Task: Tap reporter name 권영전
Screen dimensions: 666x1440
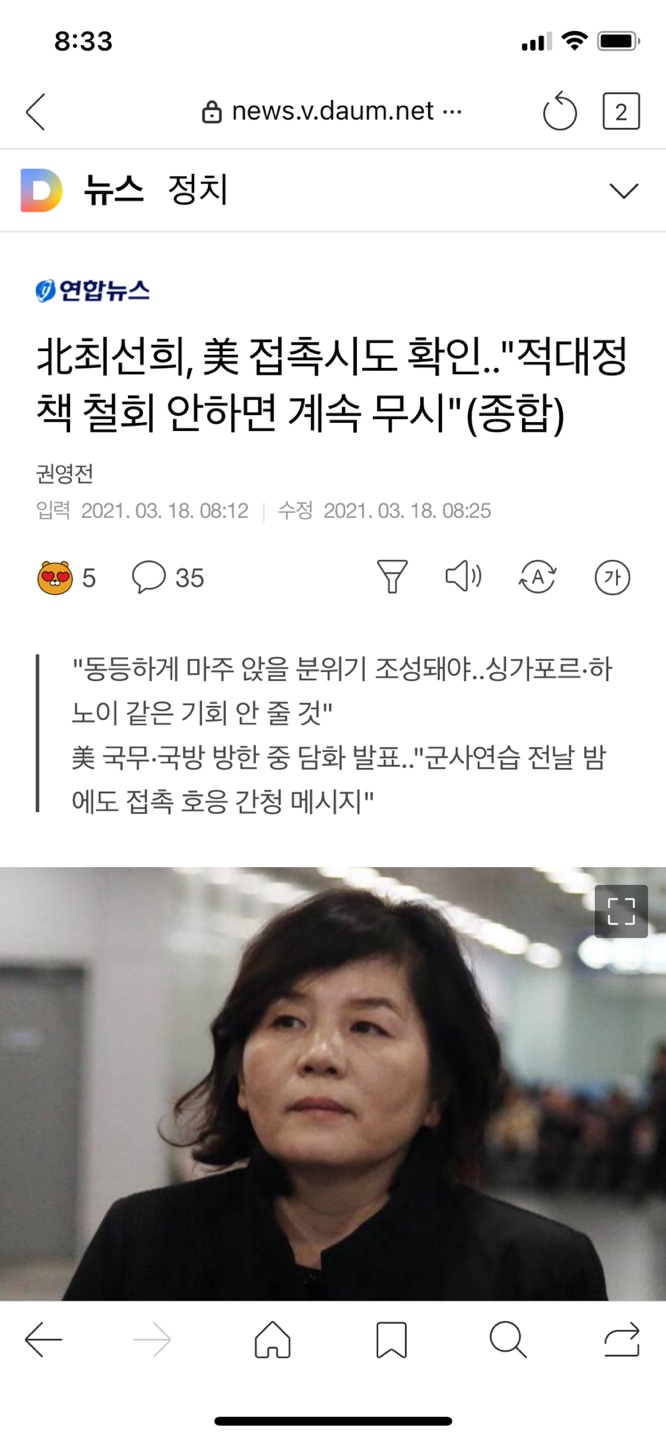Action: (x=64, y=474)
